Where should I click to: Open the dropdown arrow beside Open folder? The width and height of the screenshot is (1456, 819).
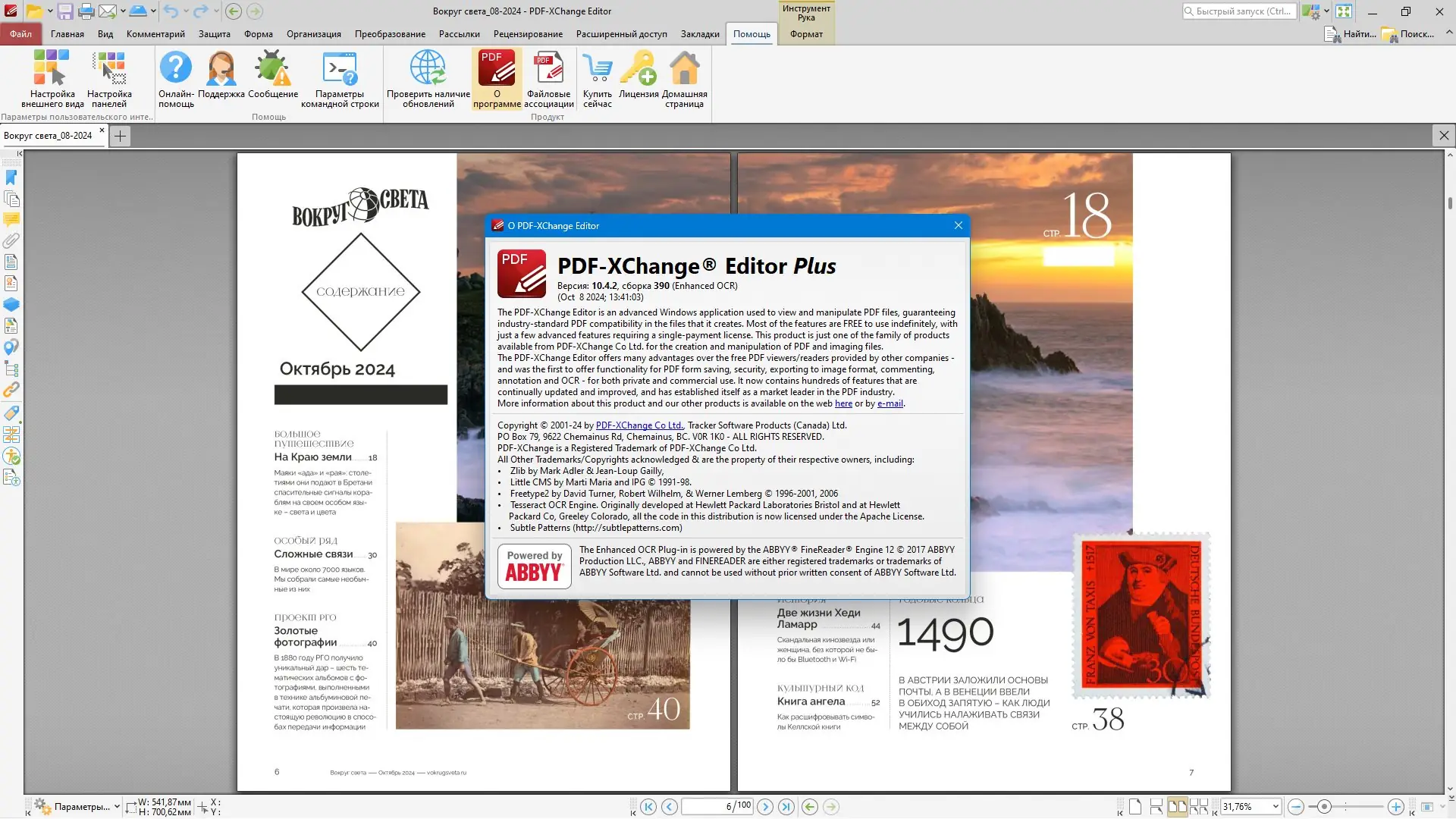click(x=50, y=11)
